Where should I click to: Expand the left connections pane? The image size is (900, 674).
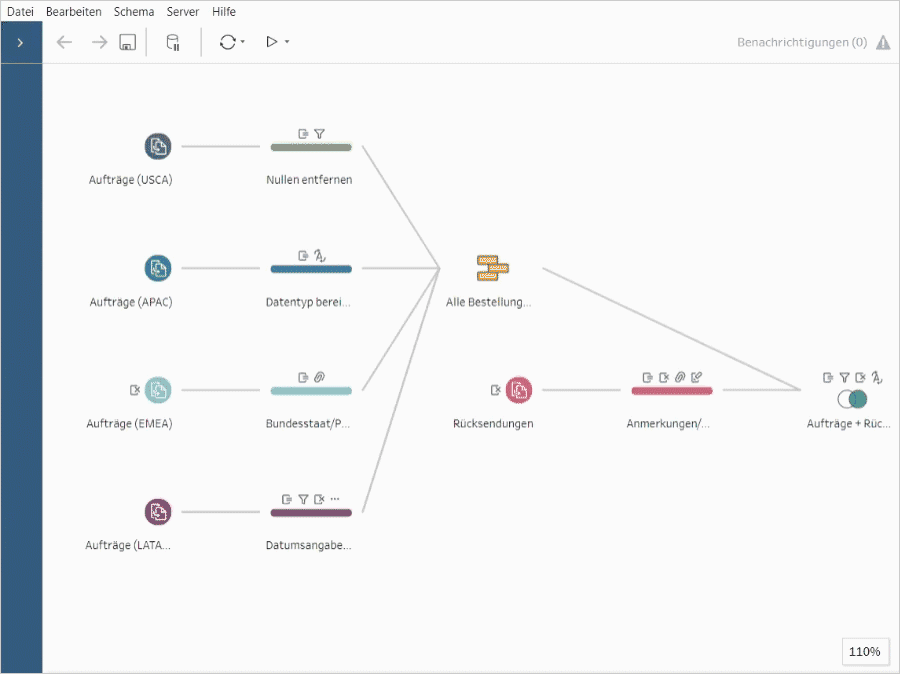point(20,42)
